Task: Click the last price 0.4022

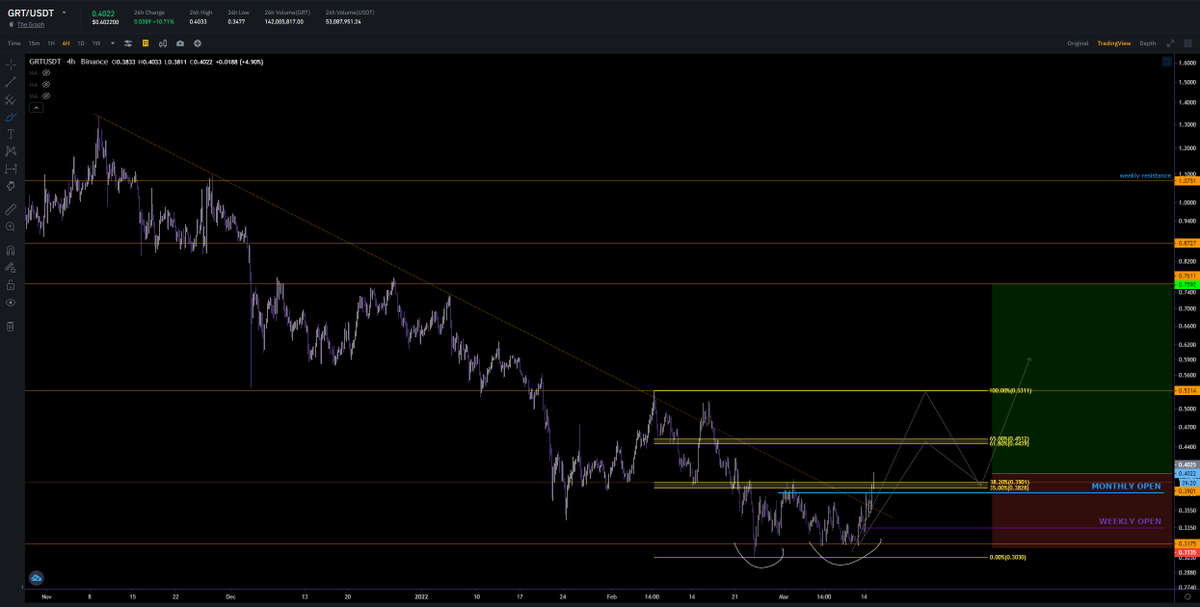Action: click(101, 13)
